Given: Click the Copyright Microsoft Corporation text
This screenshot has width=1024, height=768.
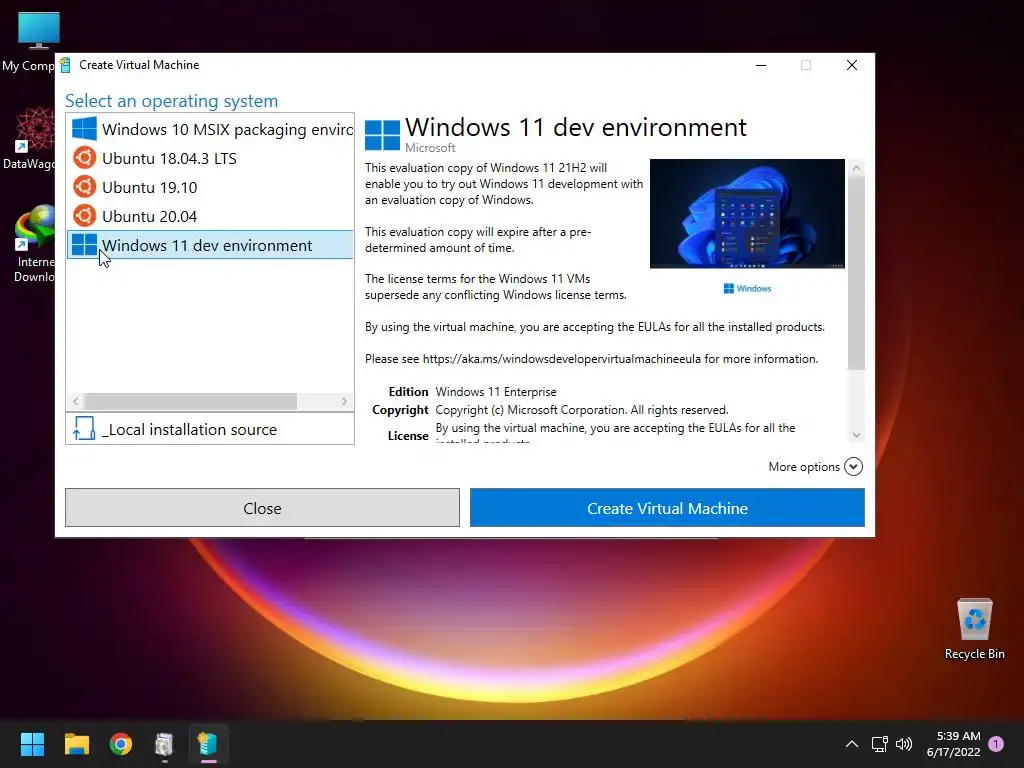Looking at the screenshot, I should [x=581, y=410].
